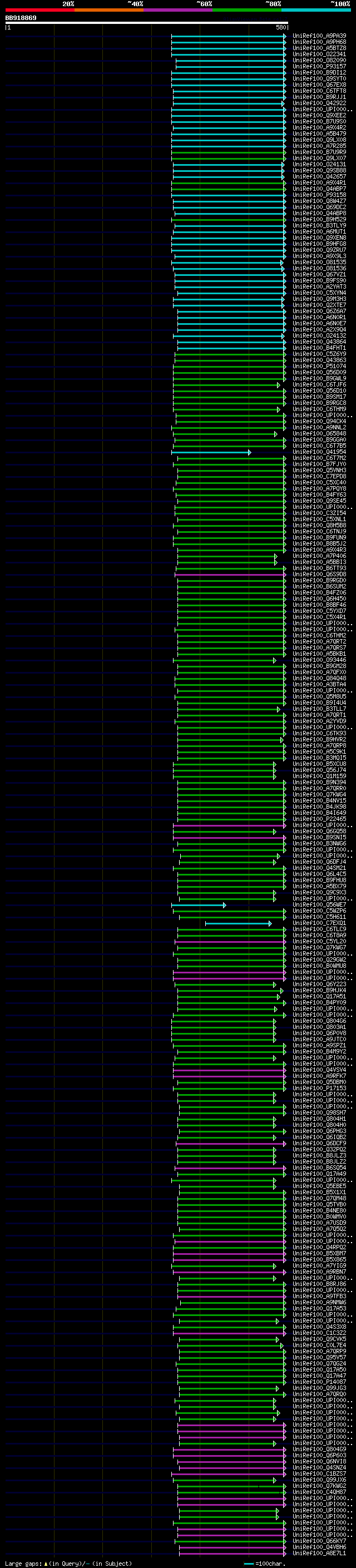
Task: Click the purple alignment bar for UniRef100_Q6S9D8
Action: (x=231, y=575)
